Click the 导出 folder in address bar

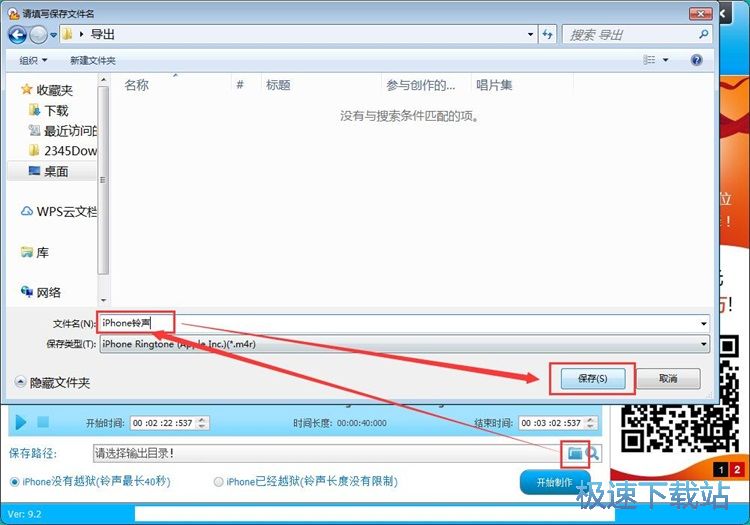[x=102, y=34]
